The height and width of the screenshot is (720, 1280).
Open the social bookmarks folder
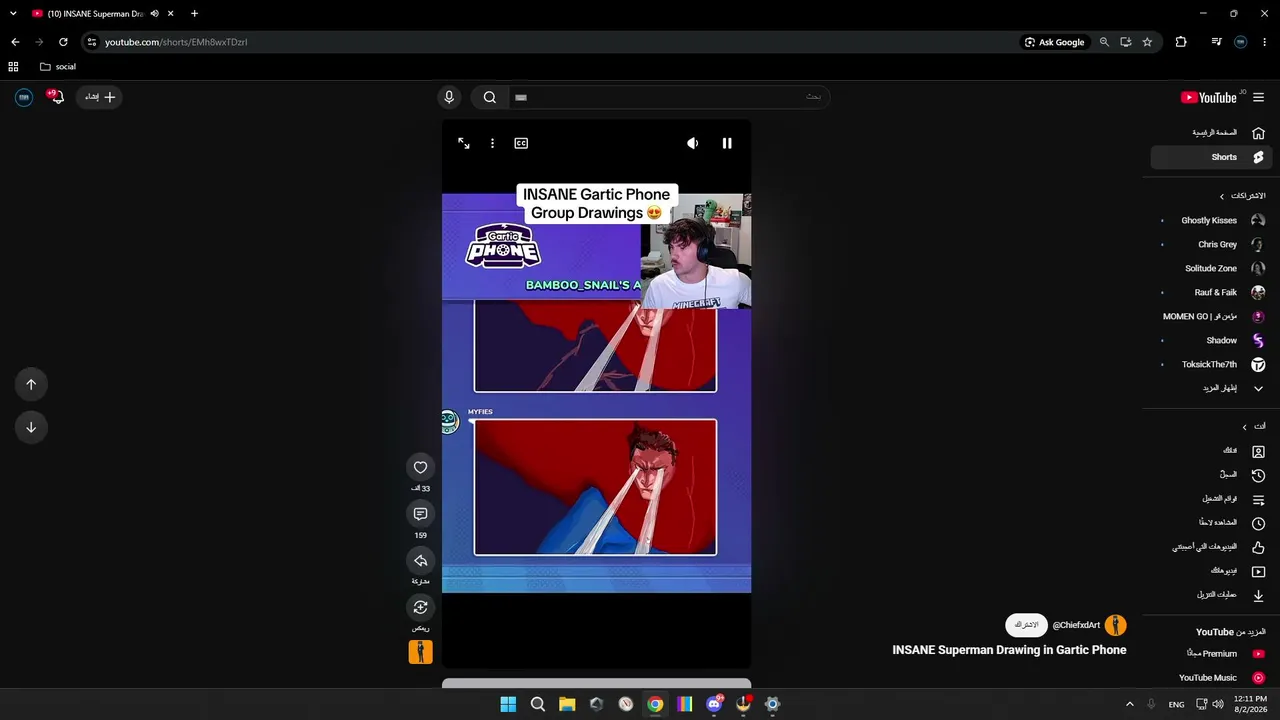[58, 67]
